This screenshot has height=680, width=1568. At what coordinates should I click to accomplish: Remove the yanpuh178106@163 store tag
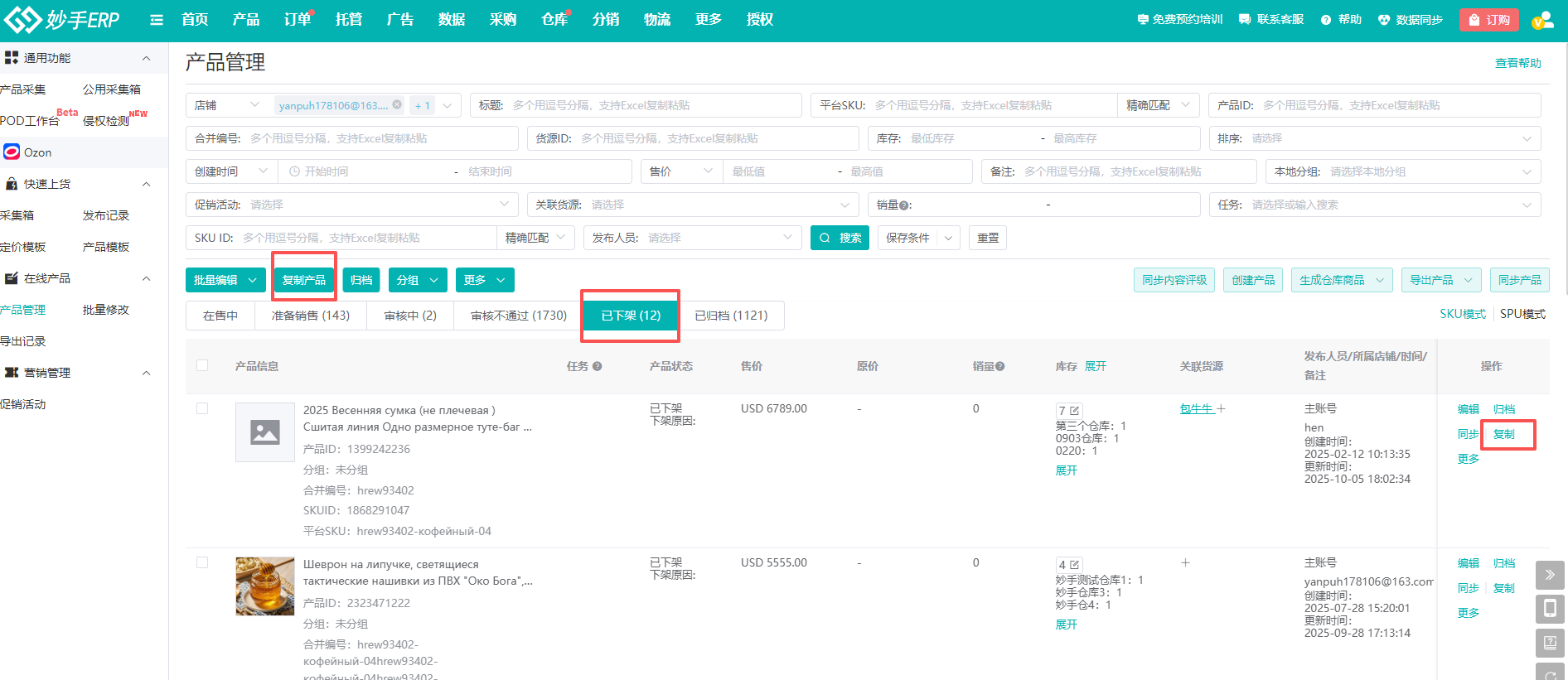397,105
